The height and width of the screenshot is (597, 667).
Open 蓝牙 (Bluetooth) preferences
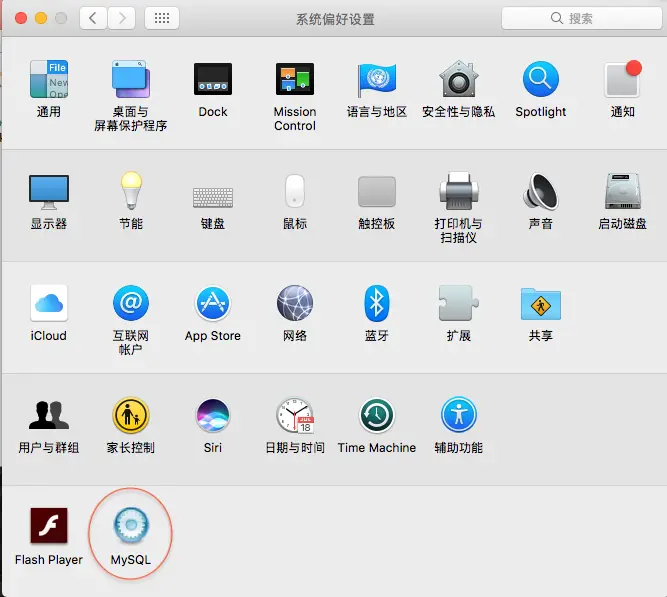pos(377,303)
